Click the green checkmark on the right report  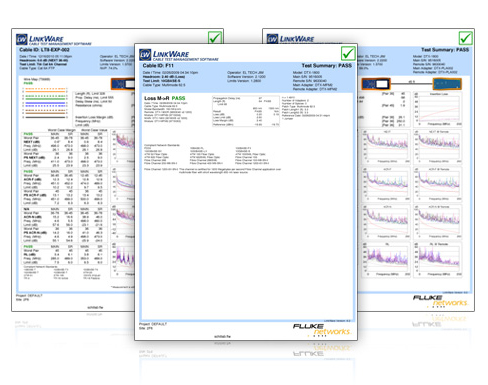coord(465,38)
